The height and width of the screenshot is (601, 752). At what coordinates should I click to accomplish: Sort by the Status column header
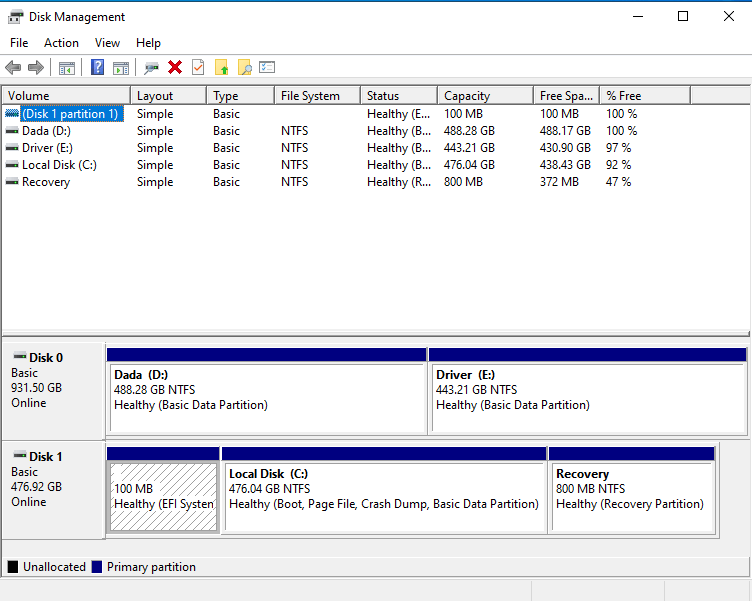(399, 95)
